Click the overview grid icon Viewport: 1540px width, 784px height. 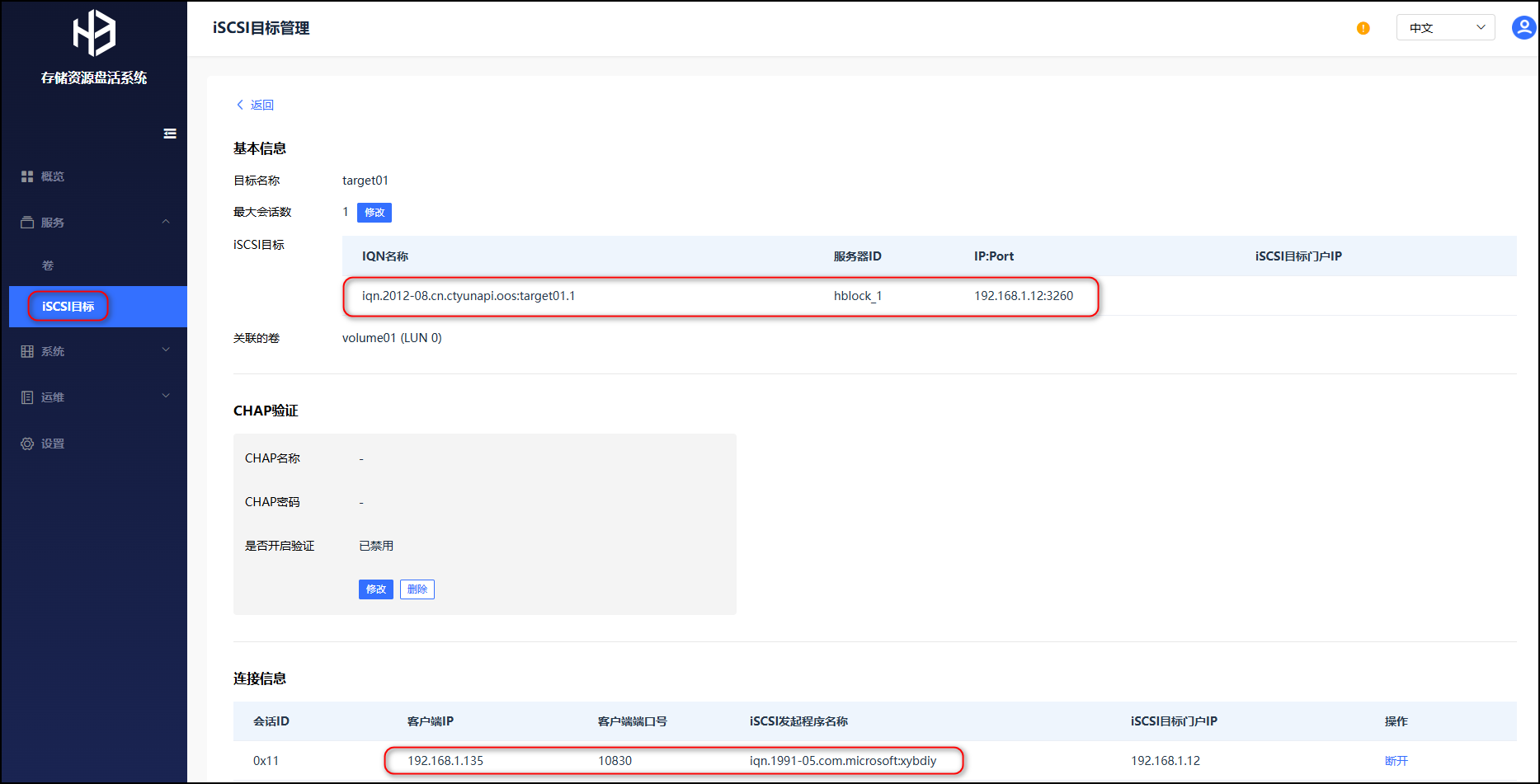pos(27,176)
